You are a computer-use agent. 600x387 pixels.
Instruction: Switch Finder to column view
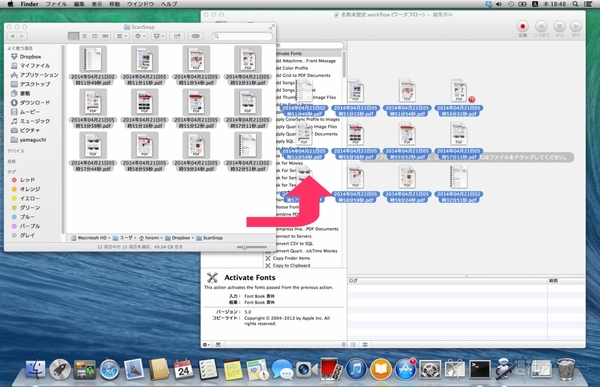(x=95, y=36)
